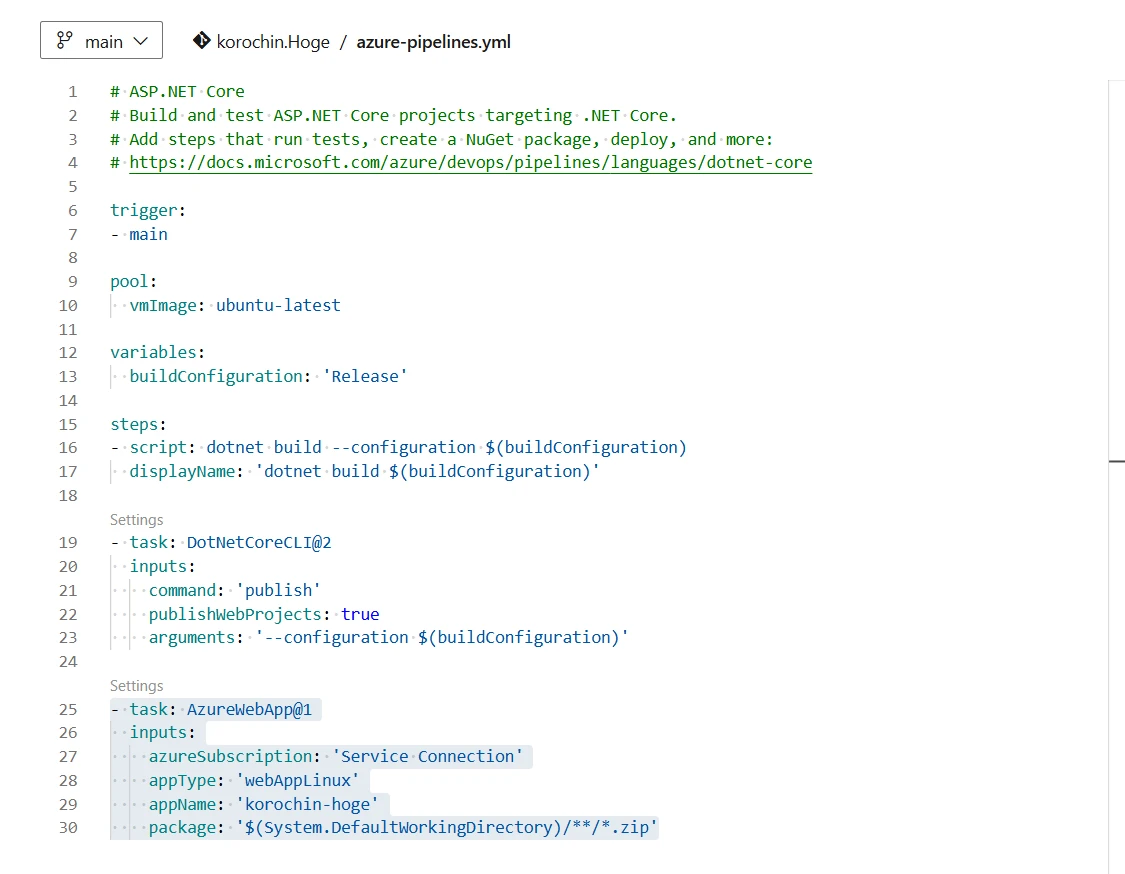The width and height of the screenshot is (1125, 874).
Task: Click line number 25 in the gutter
Action: [x=68, y=710]
